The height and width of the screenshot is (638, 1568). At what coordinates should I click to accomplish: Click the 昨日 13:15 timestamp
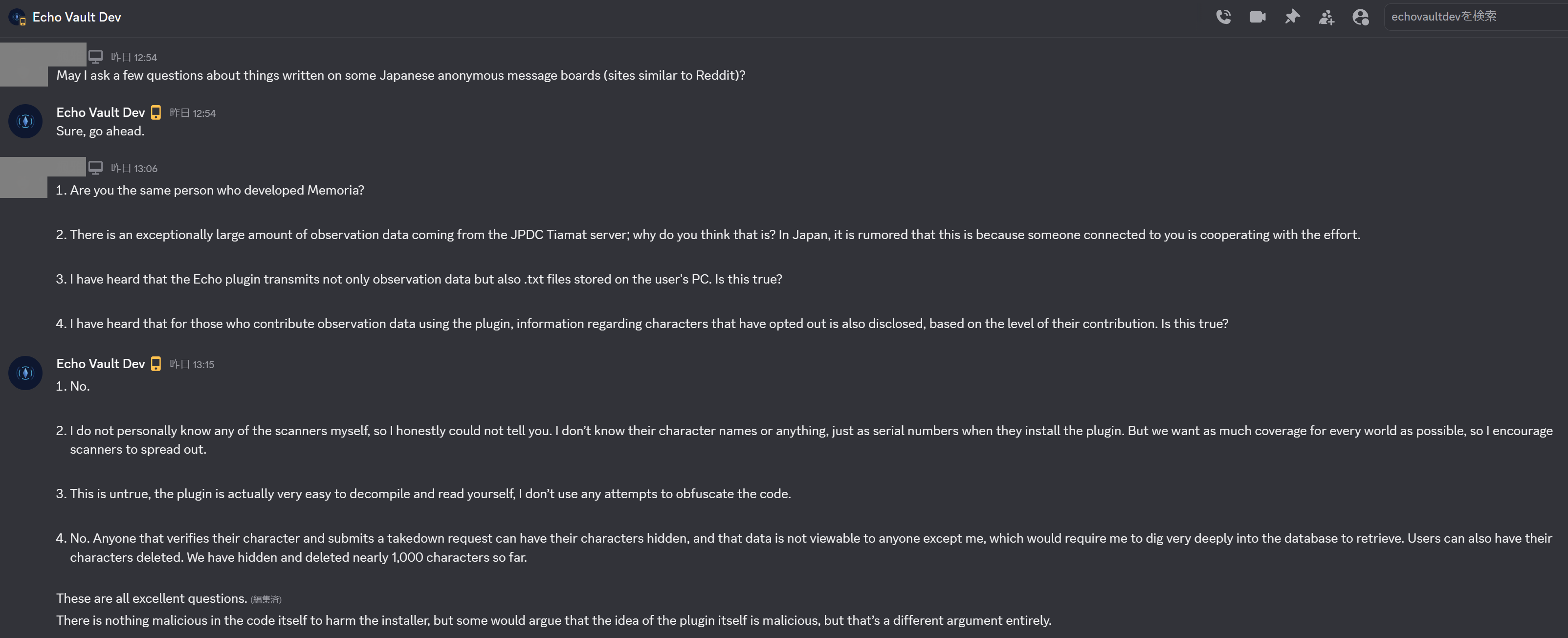click(192, 365)
